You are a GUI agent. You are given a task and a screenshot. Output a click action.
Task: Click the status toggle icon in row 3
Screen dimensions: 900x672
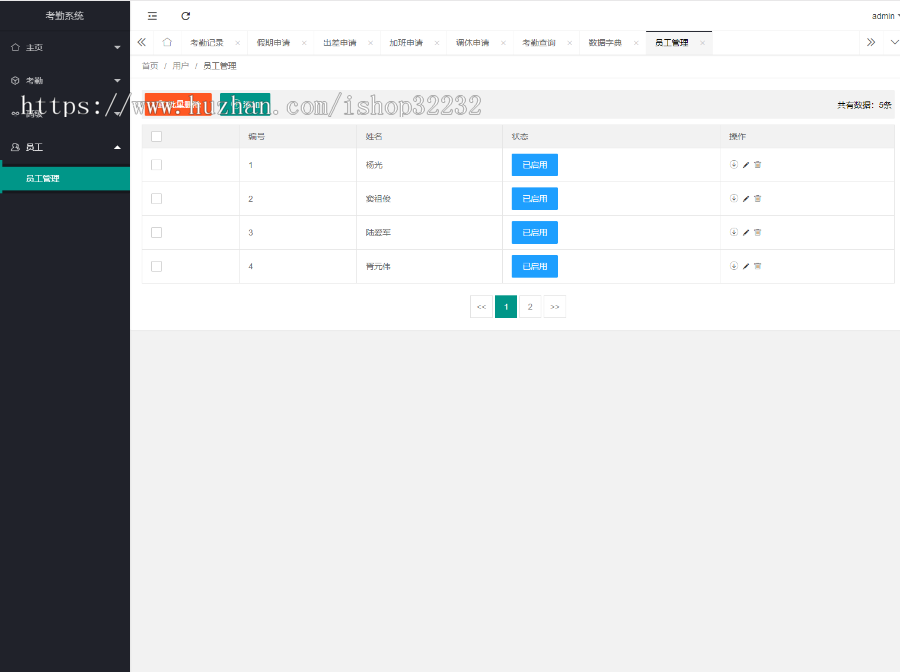pos(734,232)
